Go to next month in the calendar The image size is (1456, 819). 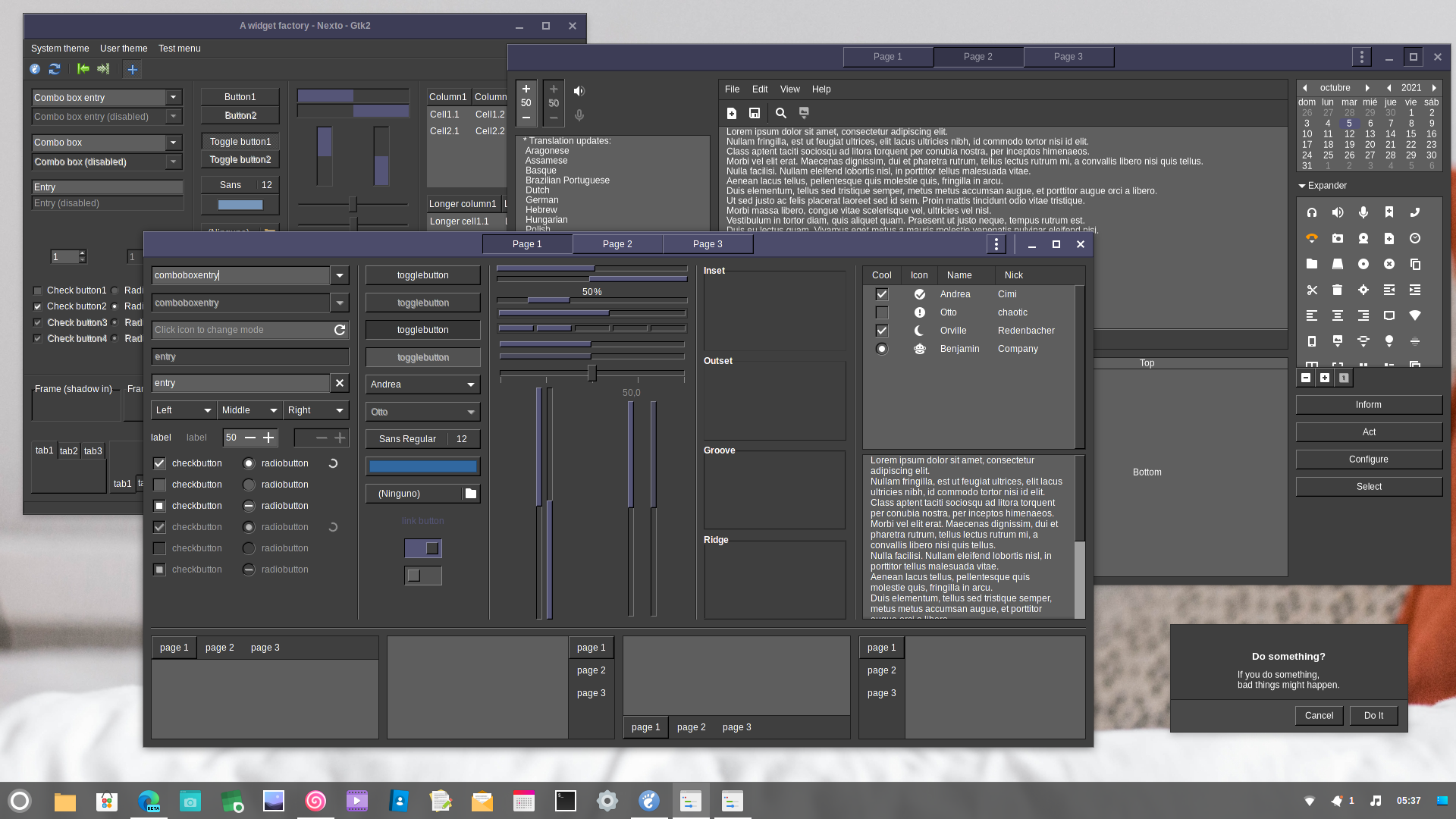pos(1367,88)
